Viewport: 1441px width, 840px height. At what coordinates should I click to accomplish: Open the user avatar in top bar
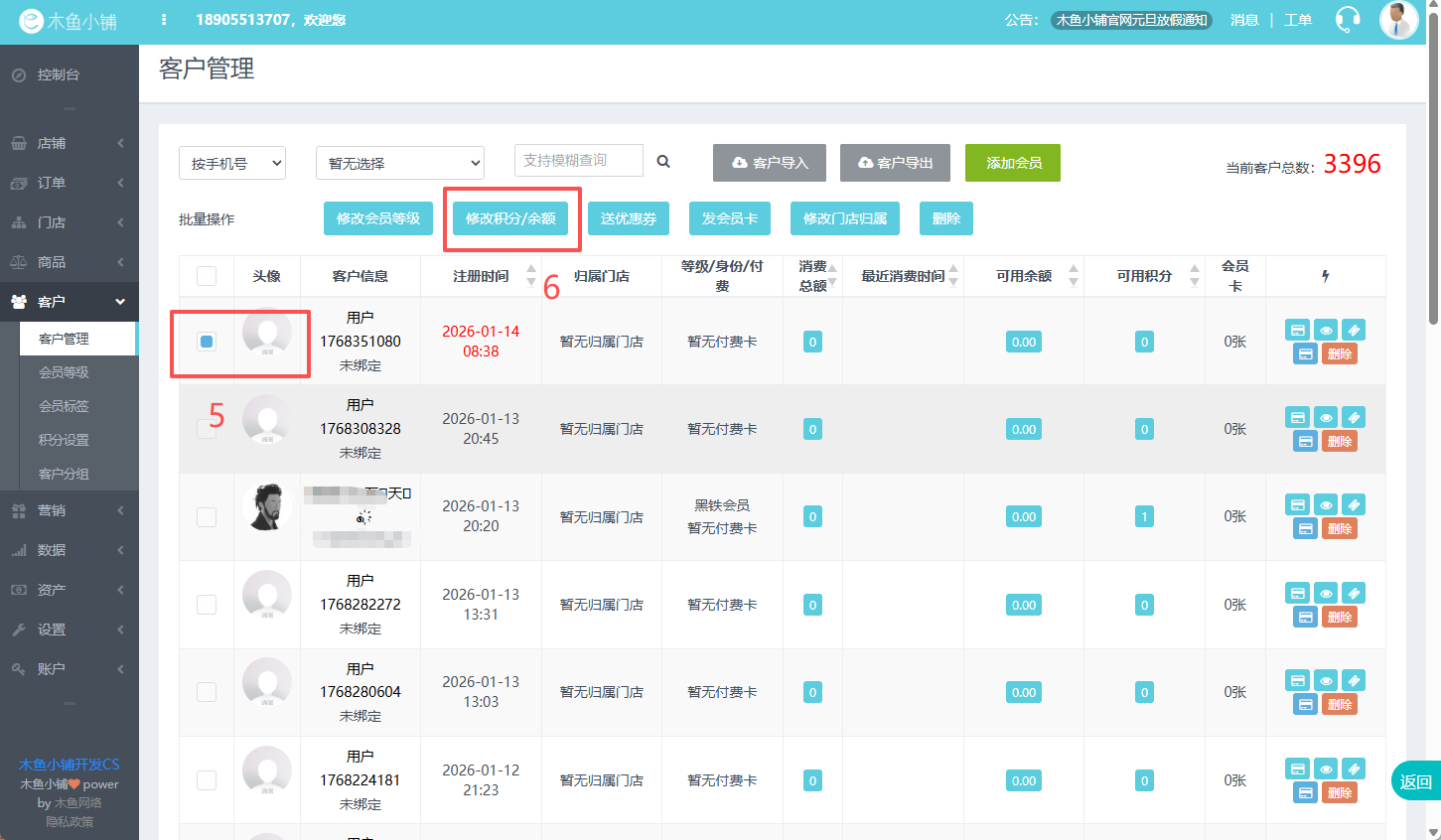1398,20
